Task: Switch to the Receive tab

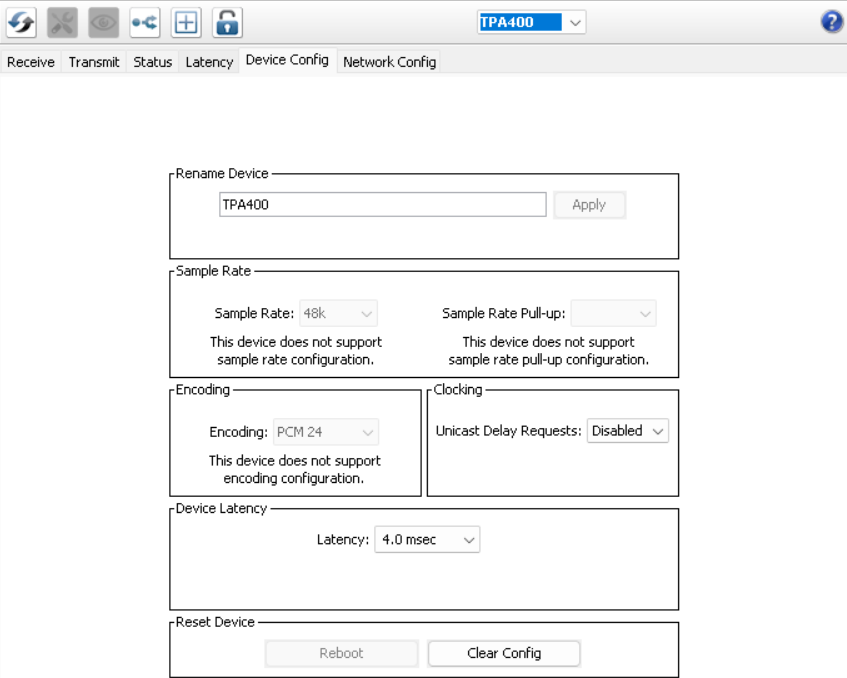Action: click(x=31, y=62)
